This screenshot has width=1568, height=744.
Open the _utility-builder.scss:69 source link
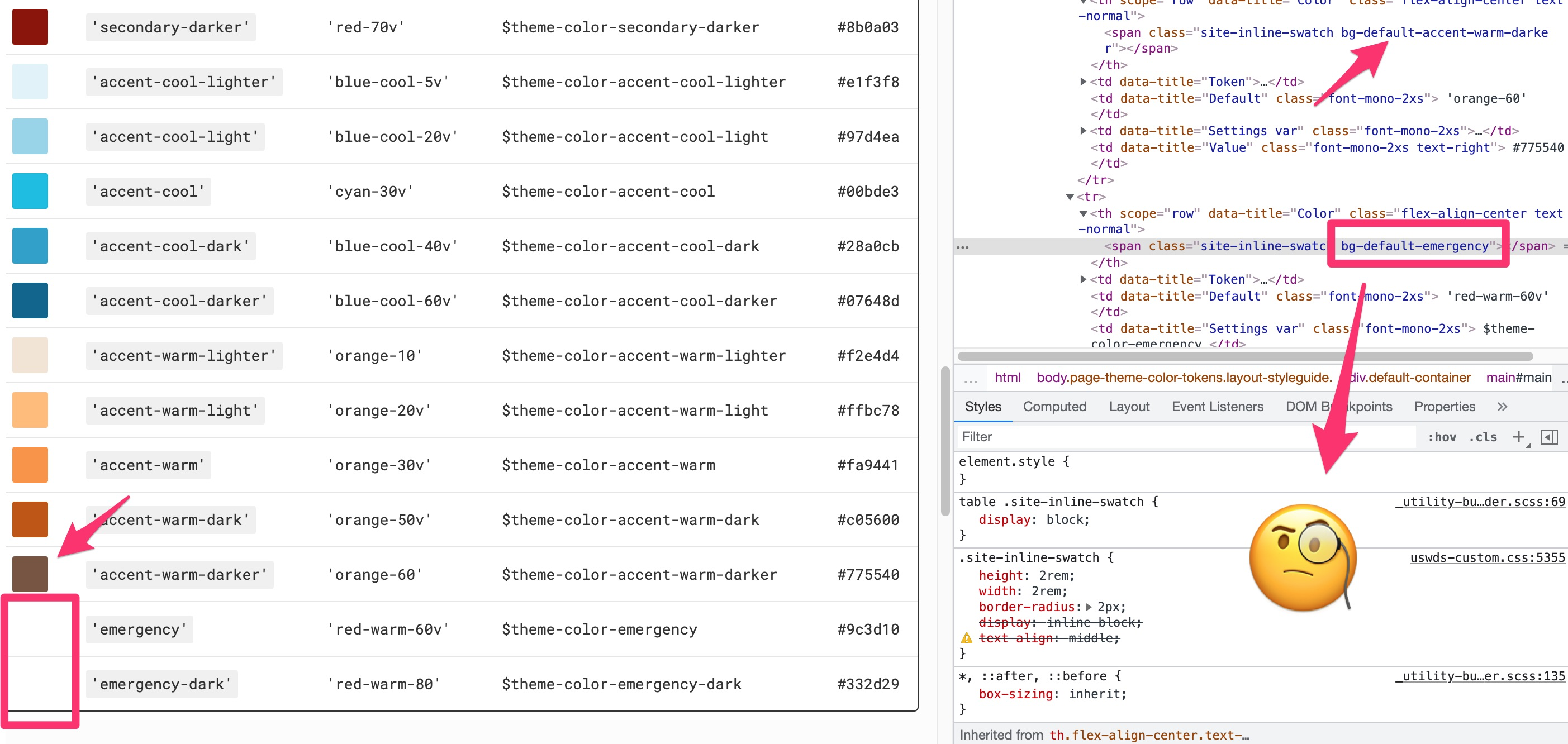[1480, 501]
